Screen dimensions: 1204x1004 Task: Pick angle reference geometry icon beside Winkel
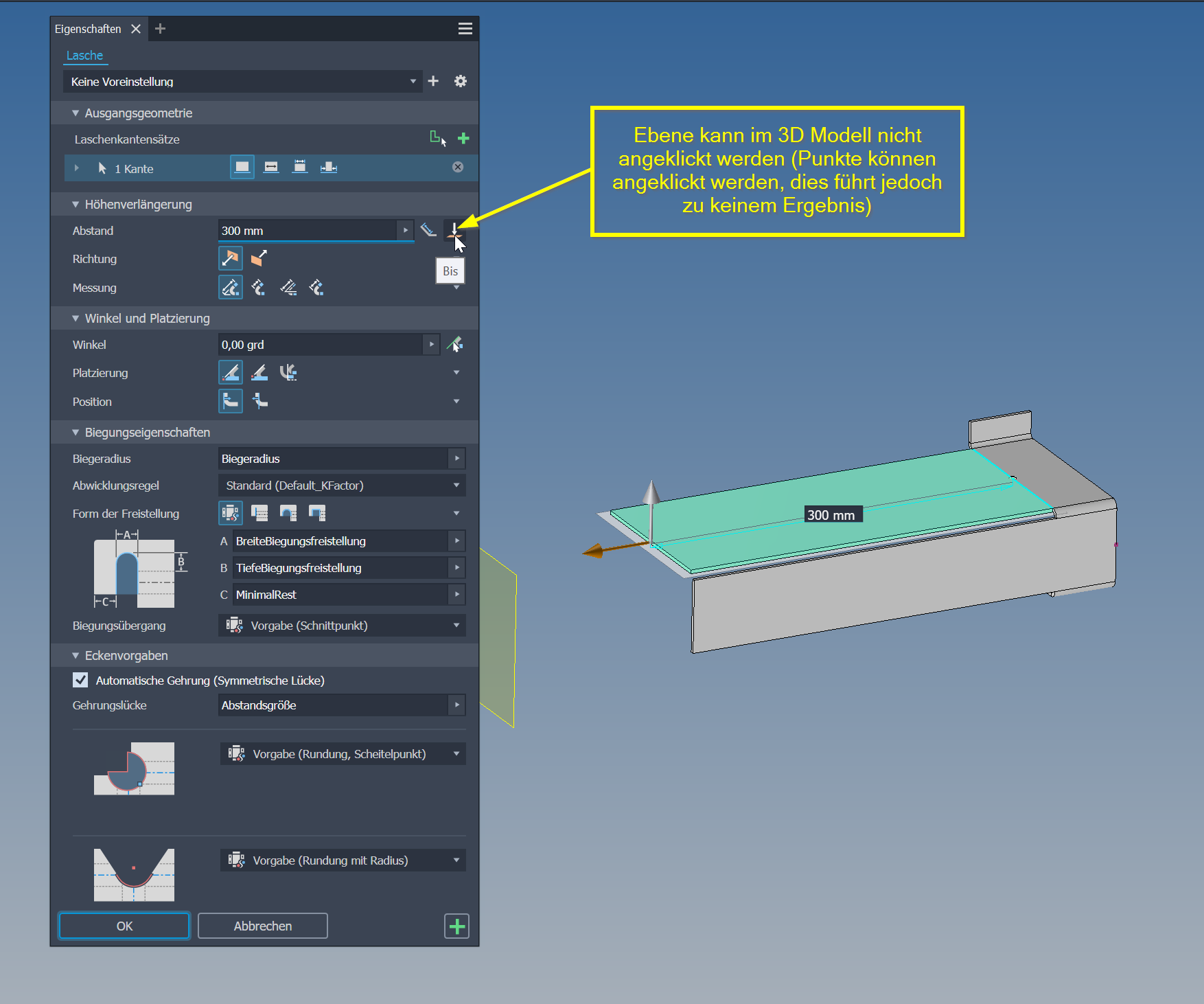click(454, 344)
